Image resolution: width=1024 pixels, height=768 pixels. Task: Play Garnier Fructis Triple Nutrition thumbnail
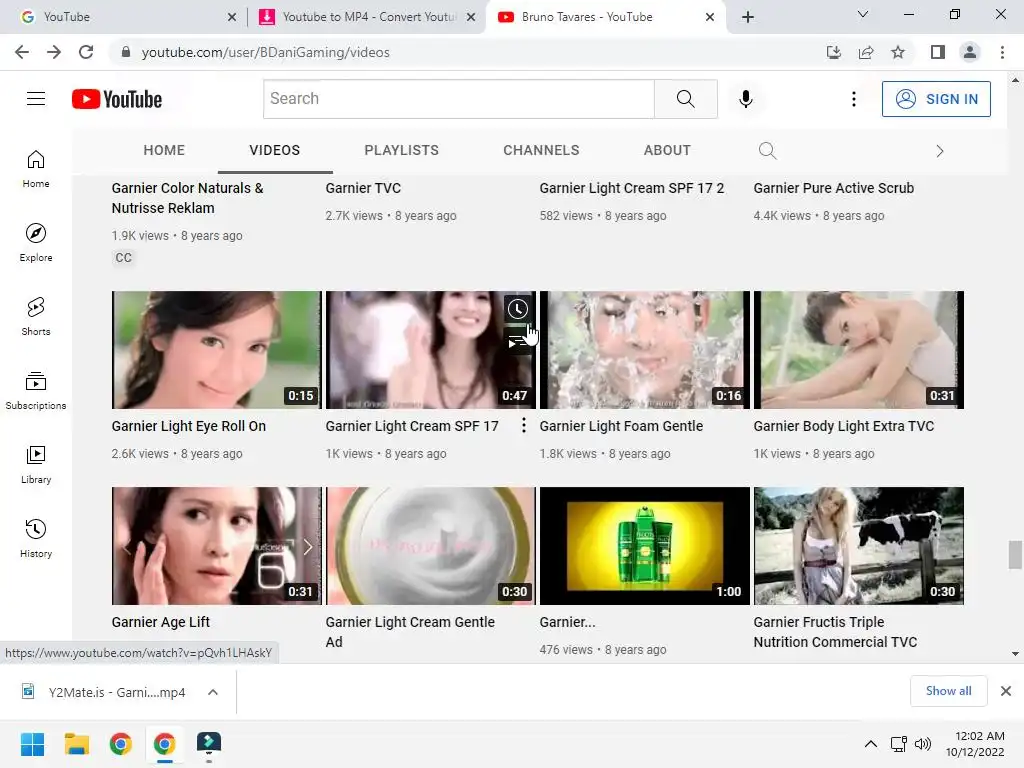(x=859, y=546)
